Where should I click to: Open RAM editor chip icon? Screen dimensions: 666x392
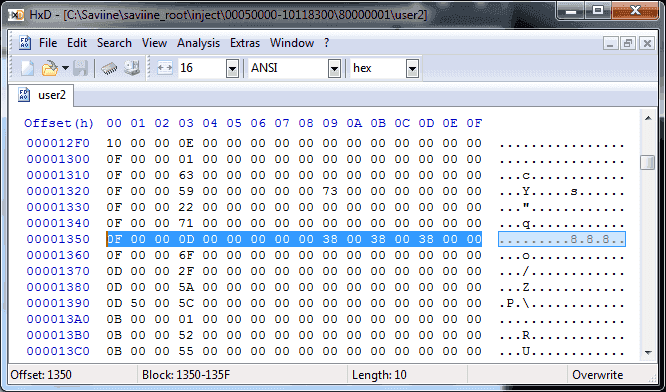109,68
